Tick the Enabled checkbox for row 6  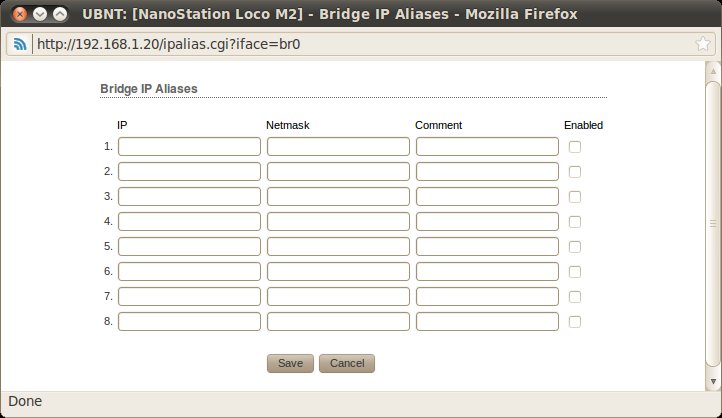pos(575,272)
